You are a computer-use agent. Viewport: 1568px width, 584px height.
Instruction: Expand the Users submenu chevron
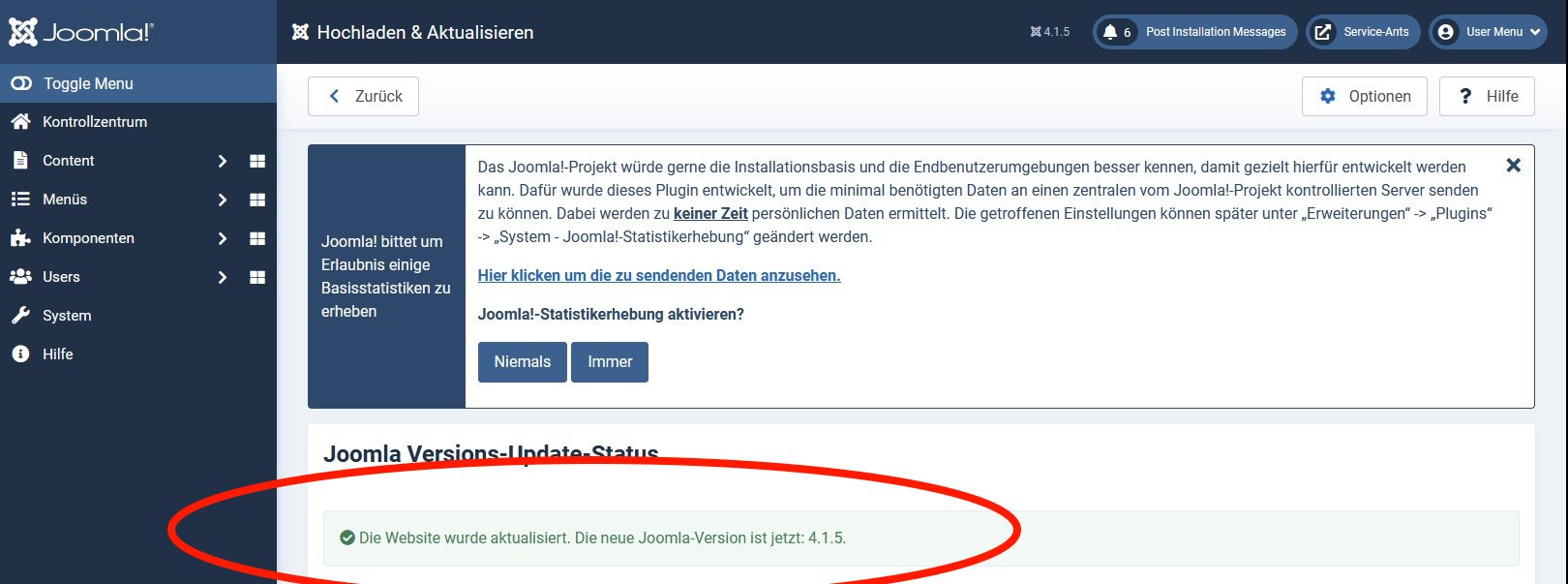click(222, 277)
